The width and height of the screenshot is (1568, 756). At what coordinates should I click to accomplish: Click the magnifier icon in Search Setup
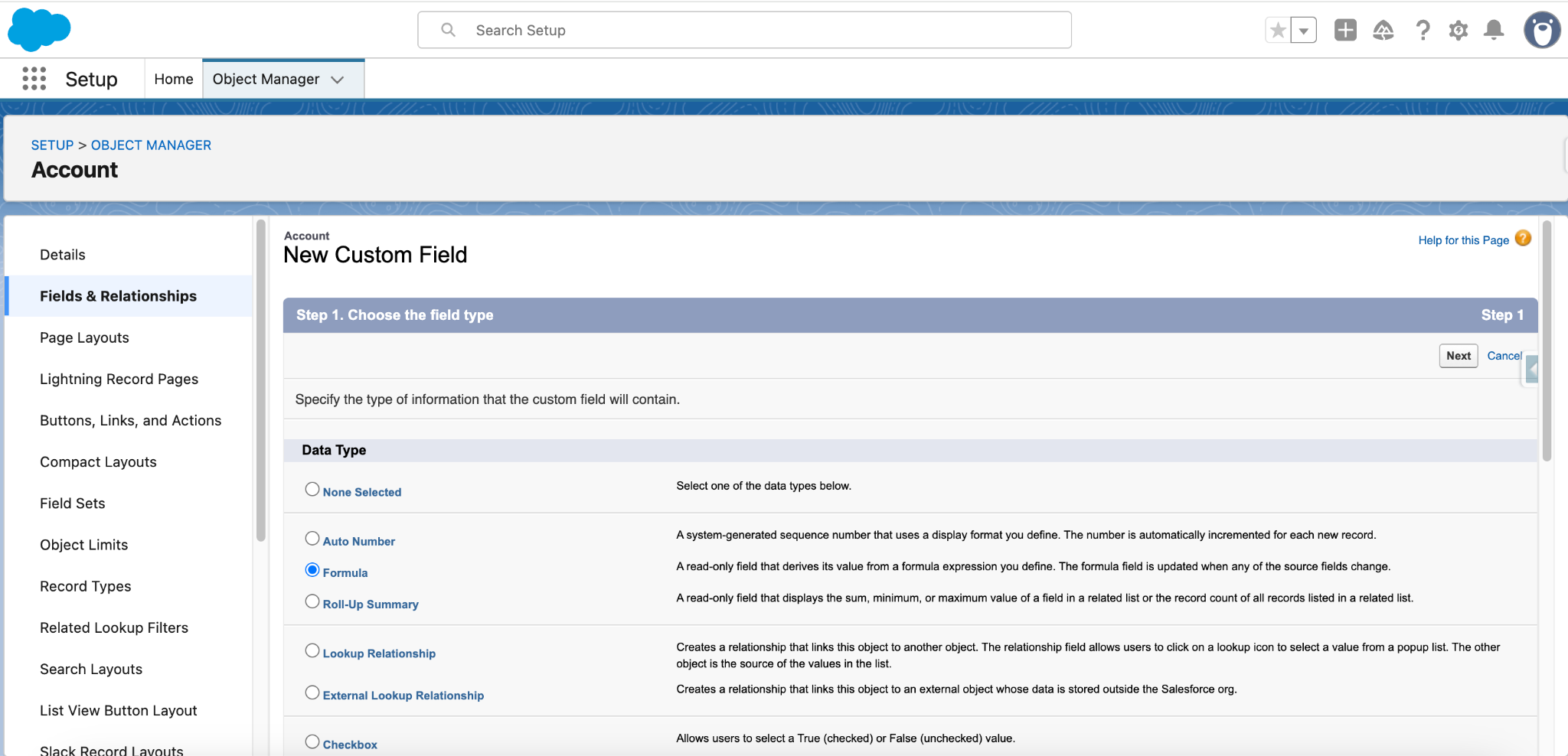[x=449, y=30]
